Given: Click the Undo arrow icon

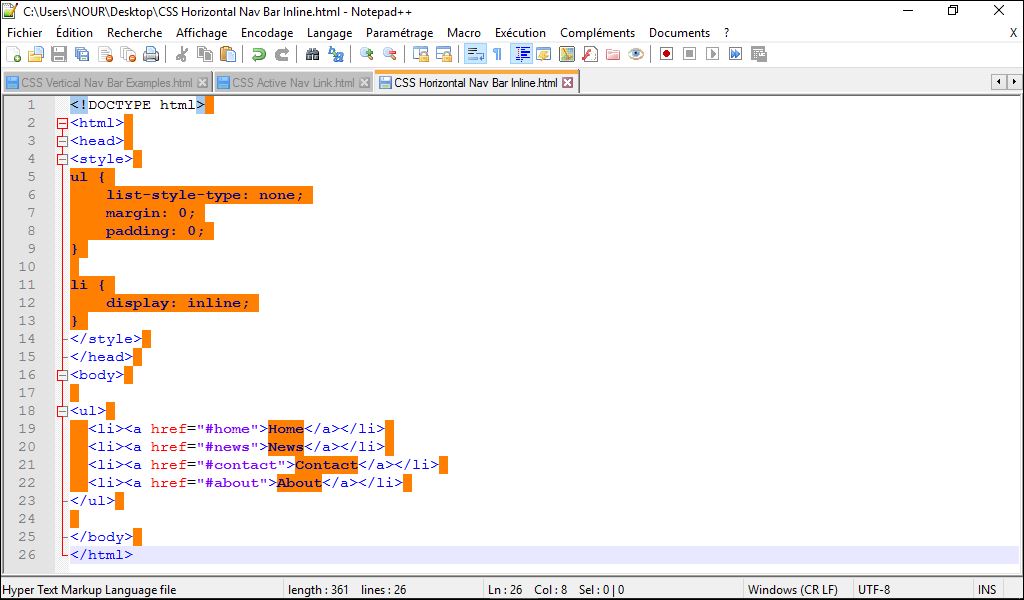Looking at the screenshot, I should tap(259, 54).
